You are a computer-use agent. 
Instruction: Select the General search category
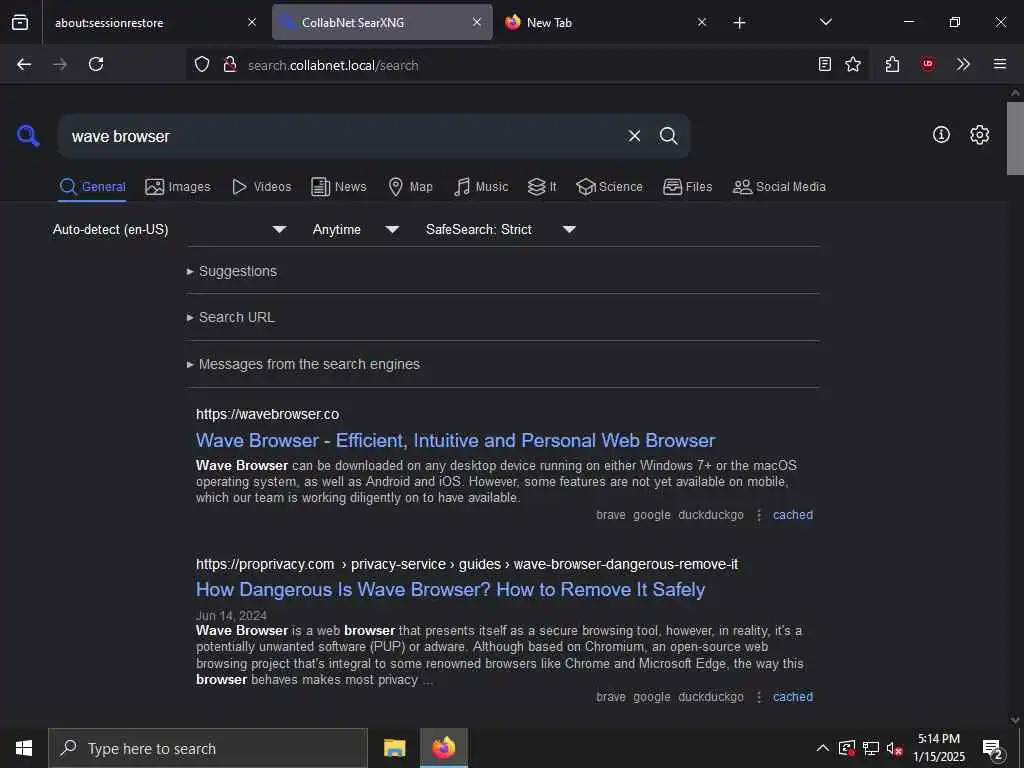[92, 187]
